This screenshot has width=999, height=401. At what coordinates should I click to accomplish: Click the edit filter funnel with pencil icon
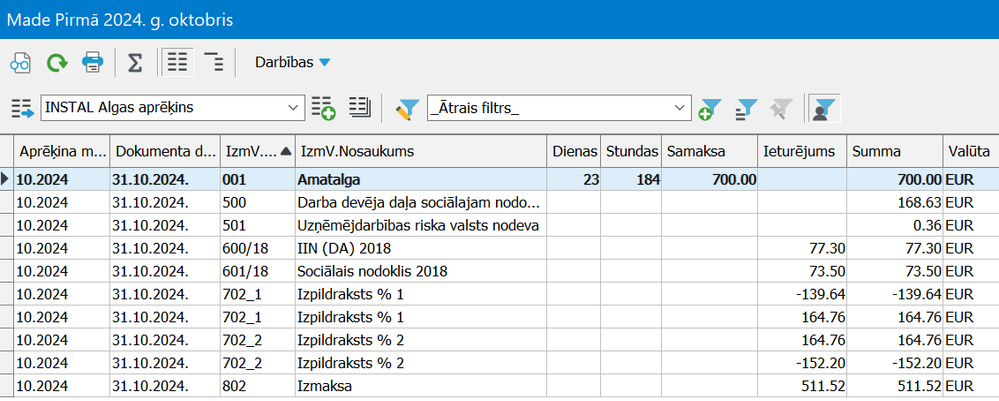pyautogui.click(x=406, y=108)
